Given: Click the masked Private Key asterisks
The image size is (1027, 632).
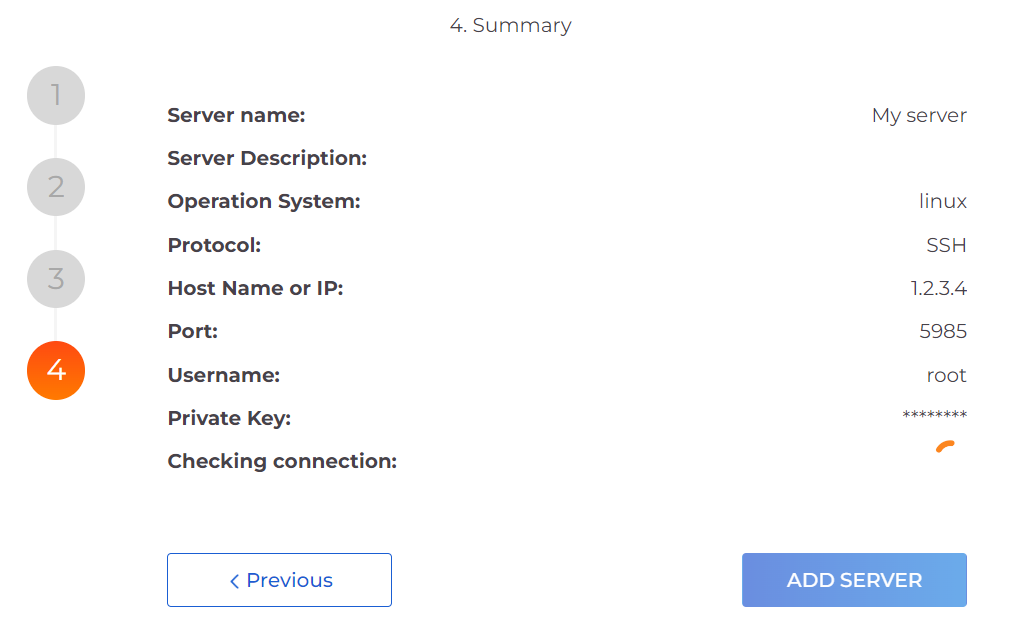Looking at the screenshot, I should [x=934, y=416].
